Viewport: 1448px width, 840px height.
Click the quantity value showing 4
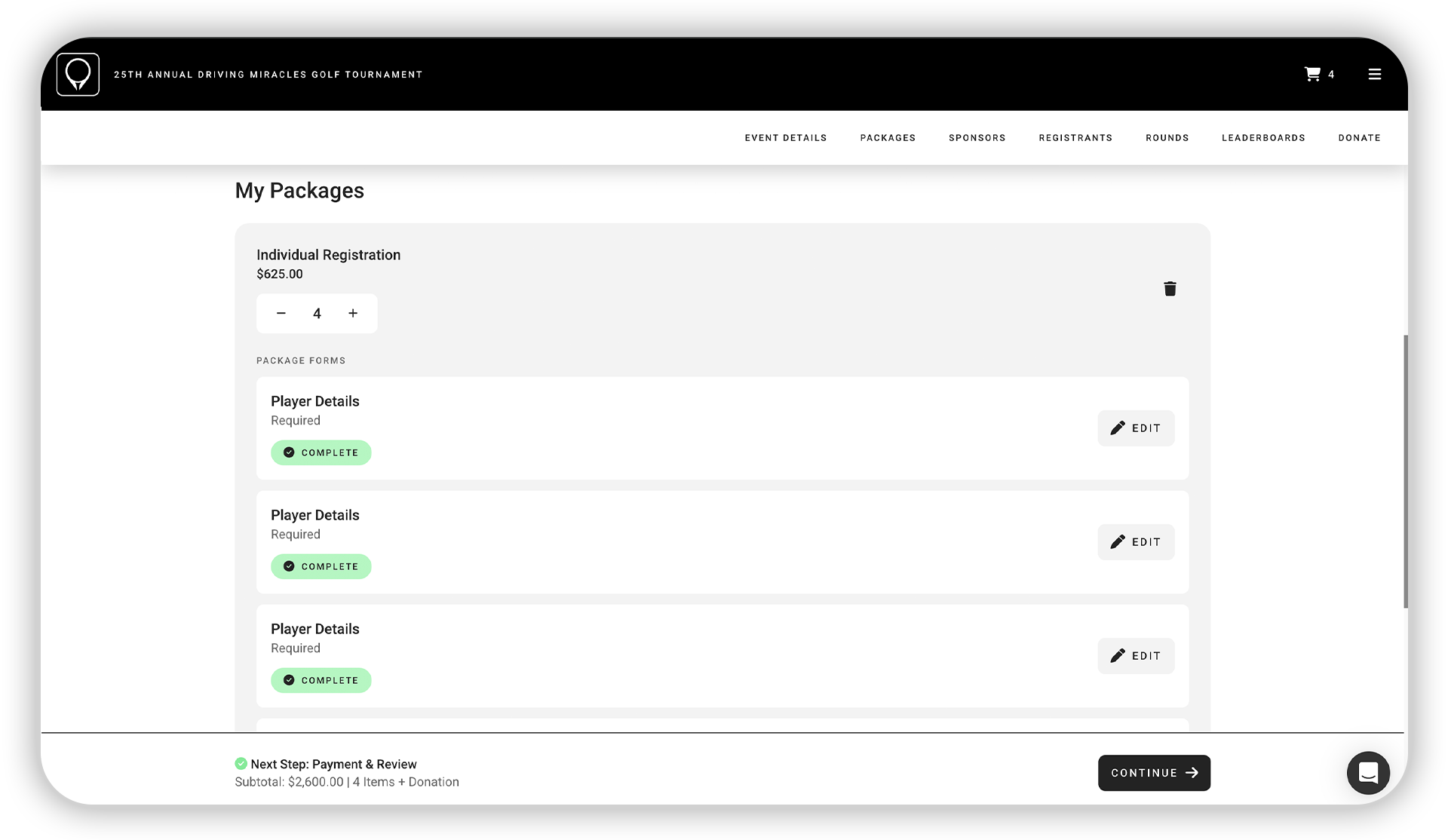[x=317, y=313]
